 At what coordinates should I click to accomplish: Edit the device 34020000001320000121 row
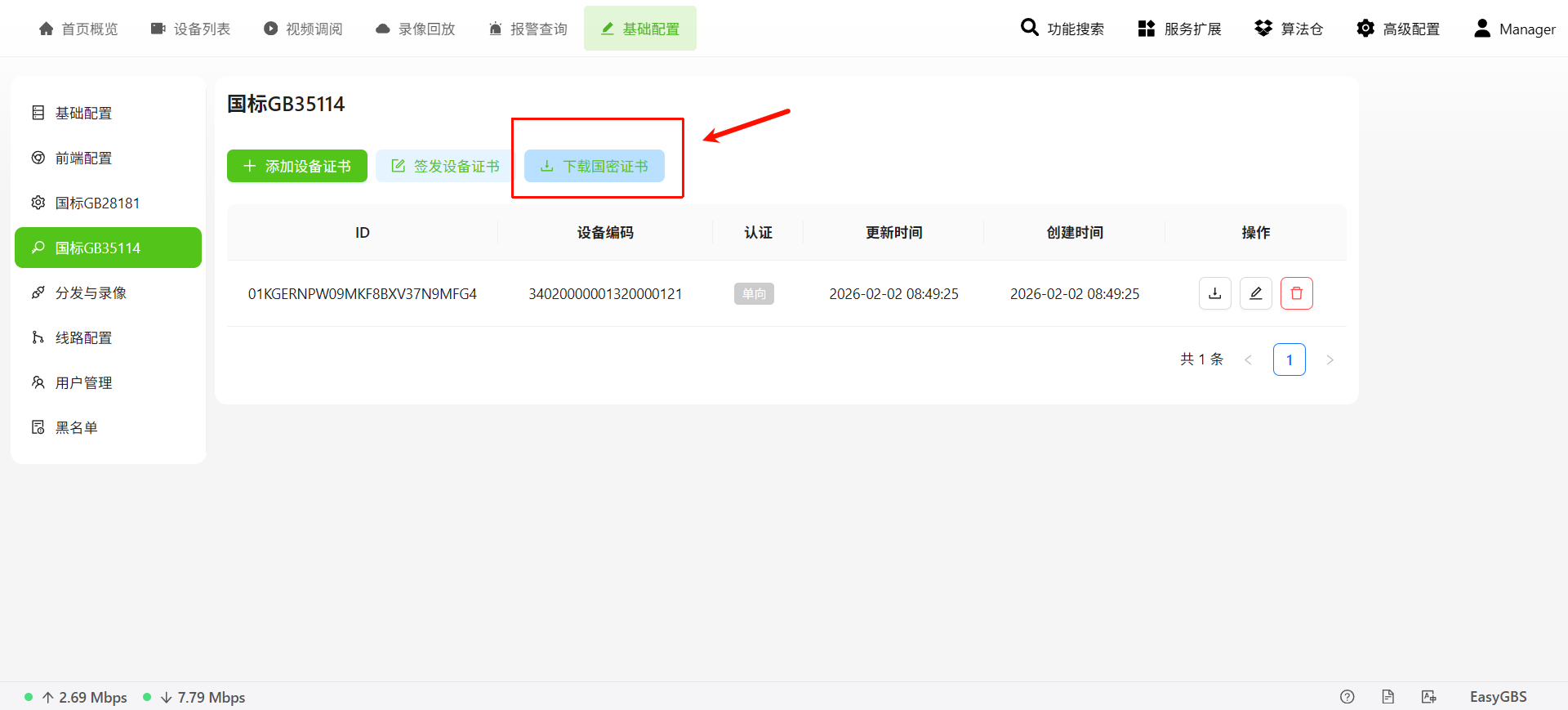[1256, 293]
